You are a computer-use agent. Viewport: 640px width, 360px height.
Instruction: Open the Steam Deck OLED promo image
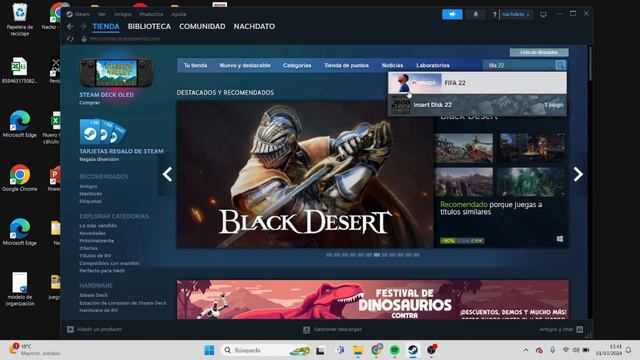pyautogui.click(x=117, y=73)
